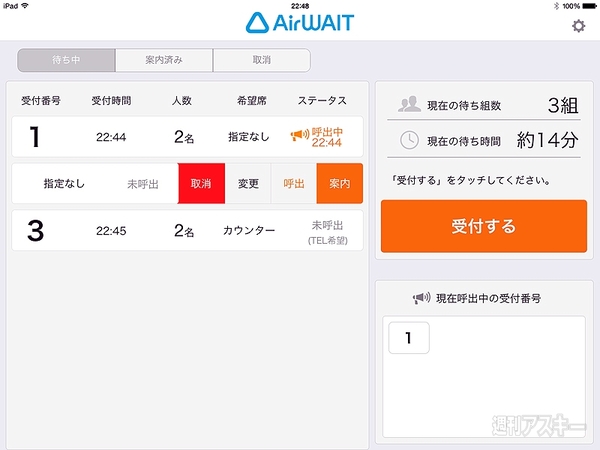This screenshot has width=600, height=450.
Task: Tap the AirWAIT logo
Action: pos(300,23)
